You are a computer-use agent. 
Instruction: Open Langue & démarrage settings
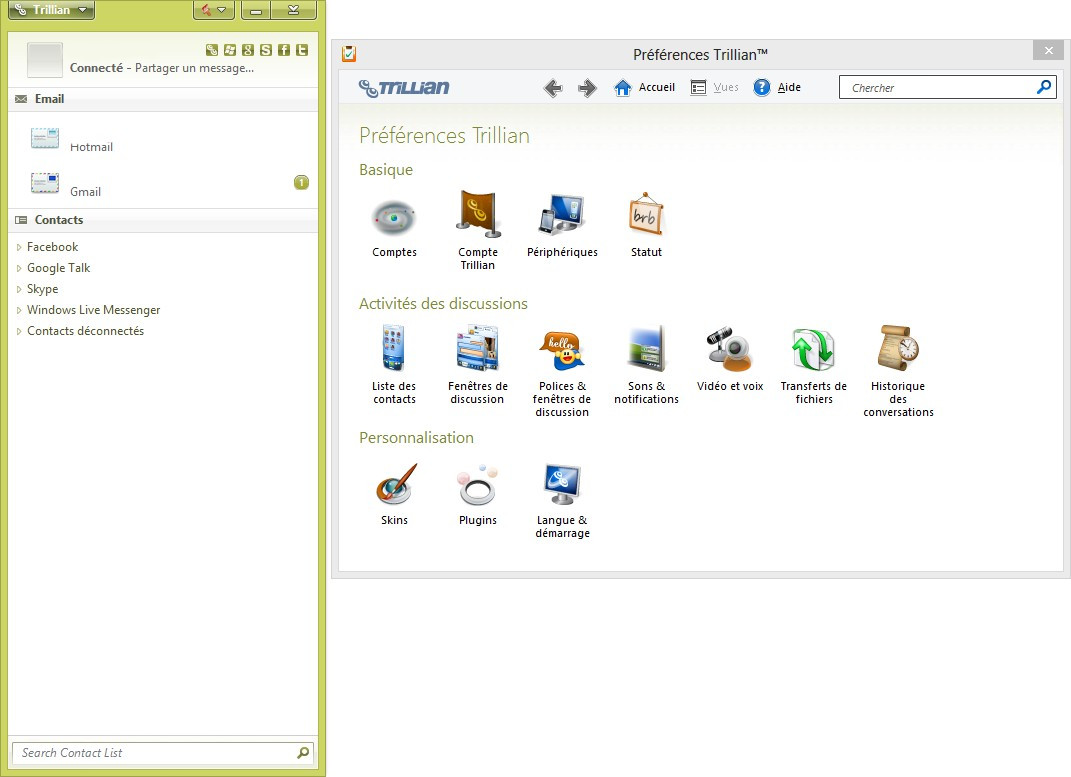562,501
